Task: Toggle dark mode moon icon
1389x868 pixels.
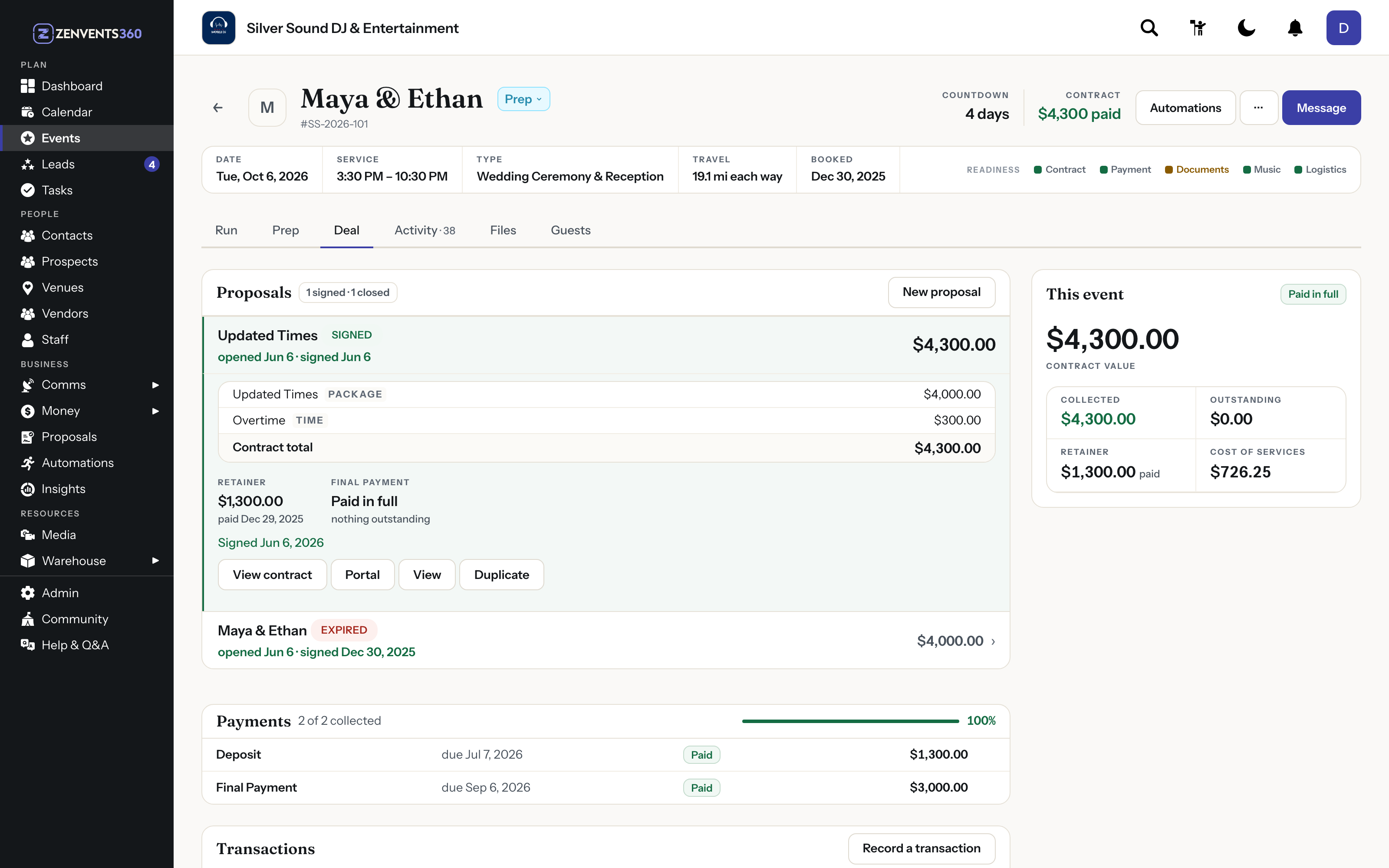Action: (1246, 27)
